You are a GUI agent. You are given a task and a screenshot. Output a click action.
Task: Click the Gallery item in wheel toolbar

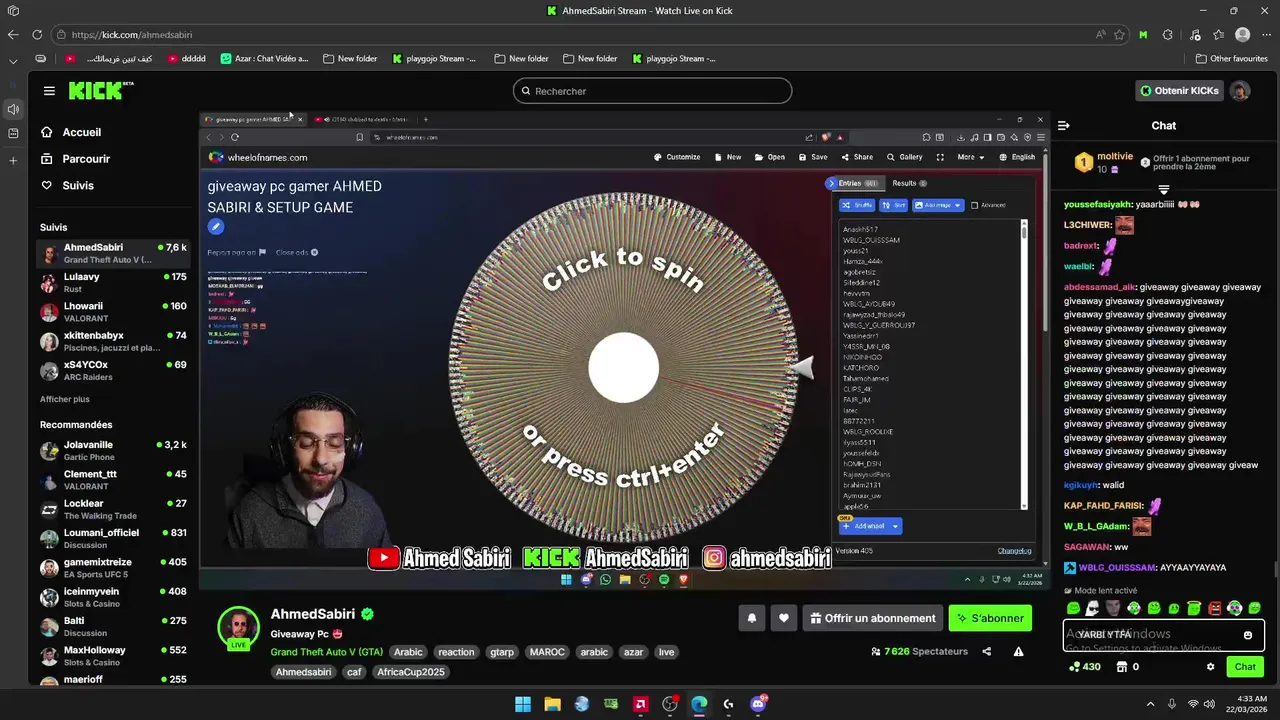[905, 157]
